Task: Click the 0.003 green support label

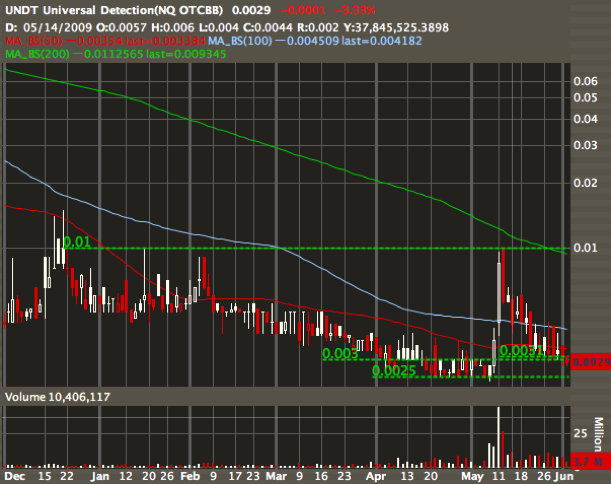Action: pos(340,353)
